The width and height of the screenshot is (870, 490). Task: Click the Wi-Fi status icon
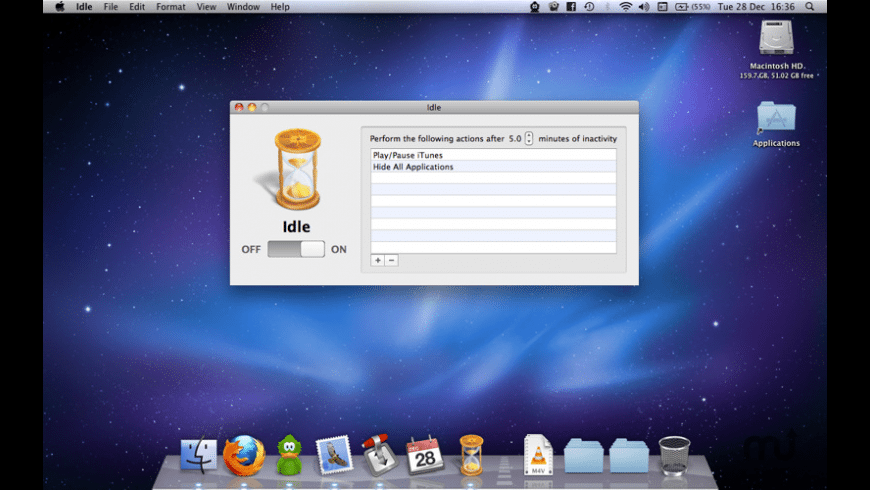coord(626,7)
